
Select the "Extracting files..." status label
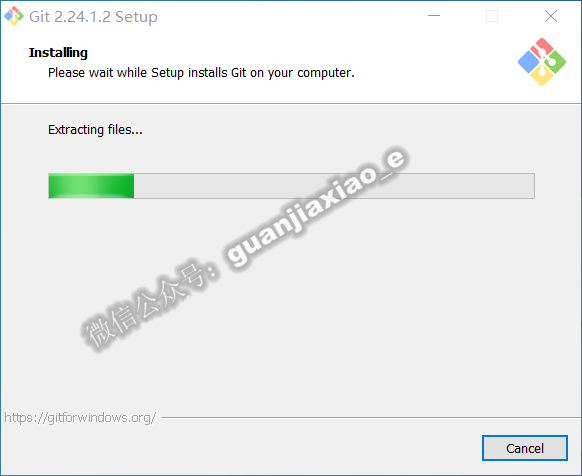click(x=95, y=130)
